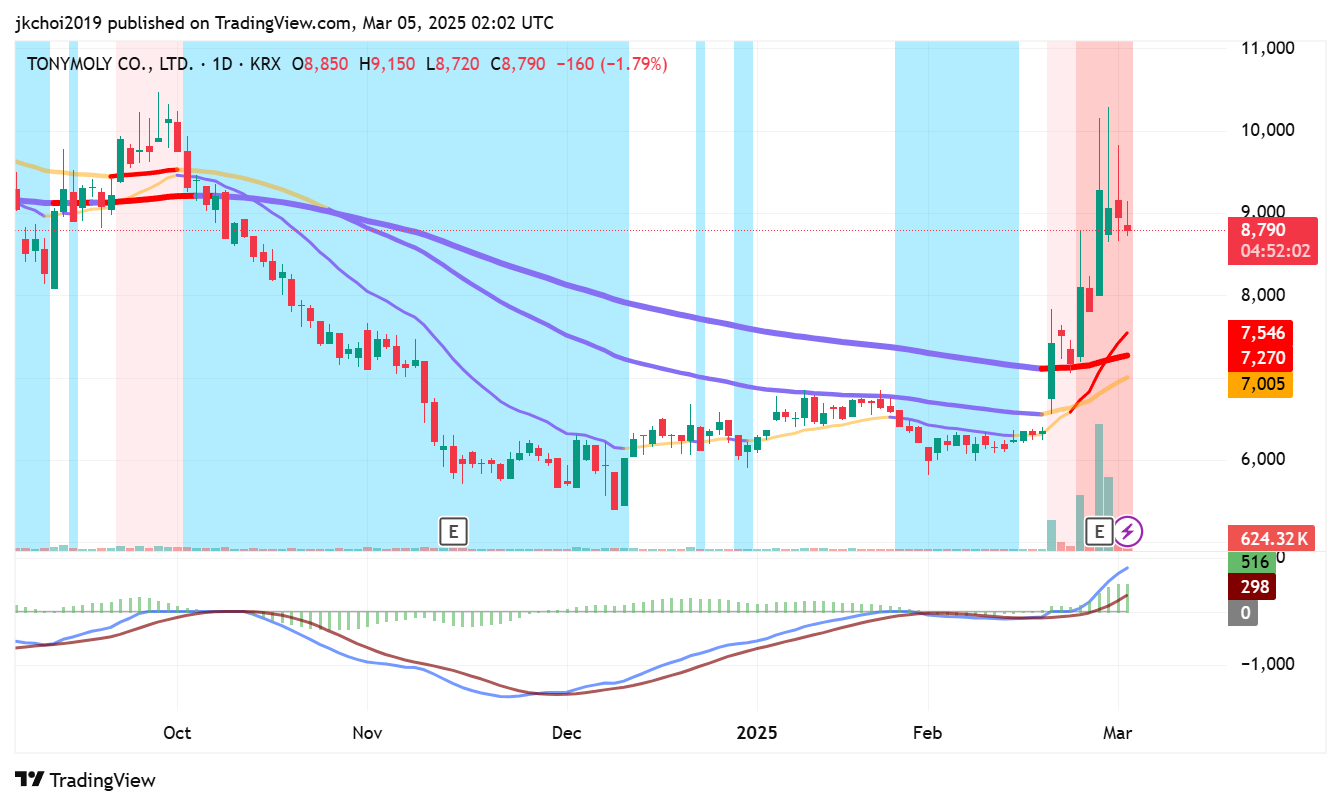1341x806 pixels.
Task: Click the −160 (−1.79%) change value
Action: (x=612, y=64)
